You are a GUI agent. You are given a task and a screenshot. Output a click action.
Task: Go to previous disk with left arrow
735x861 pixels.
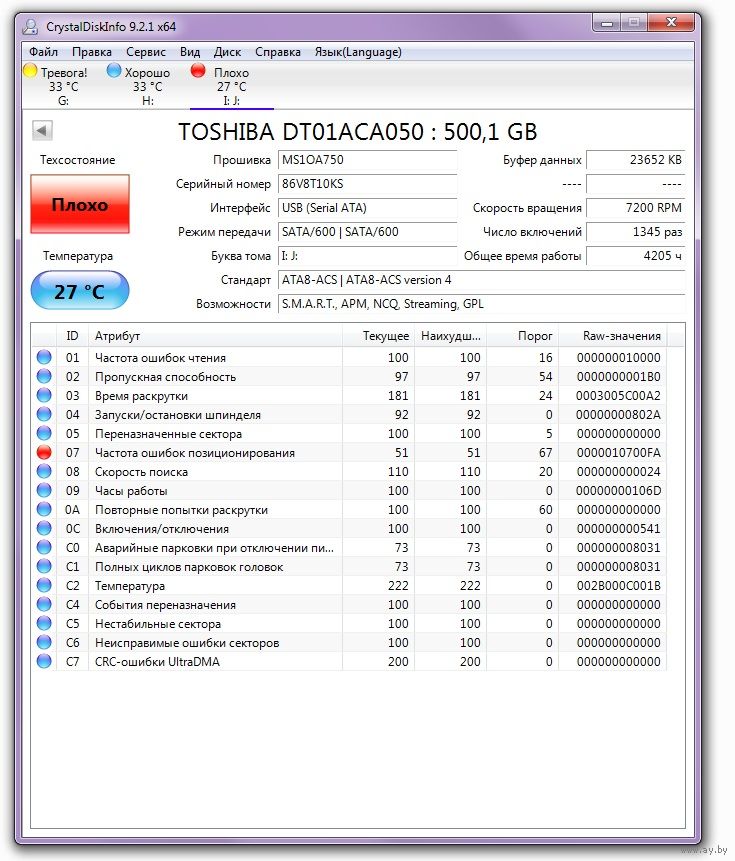click(42, 131)
